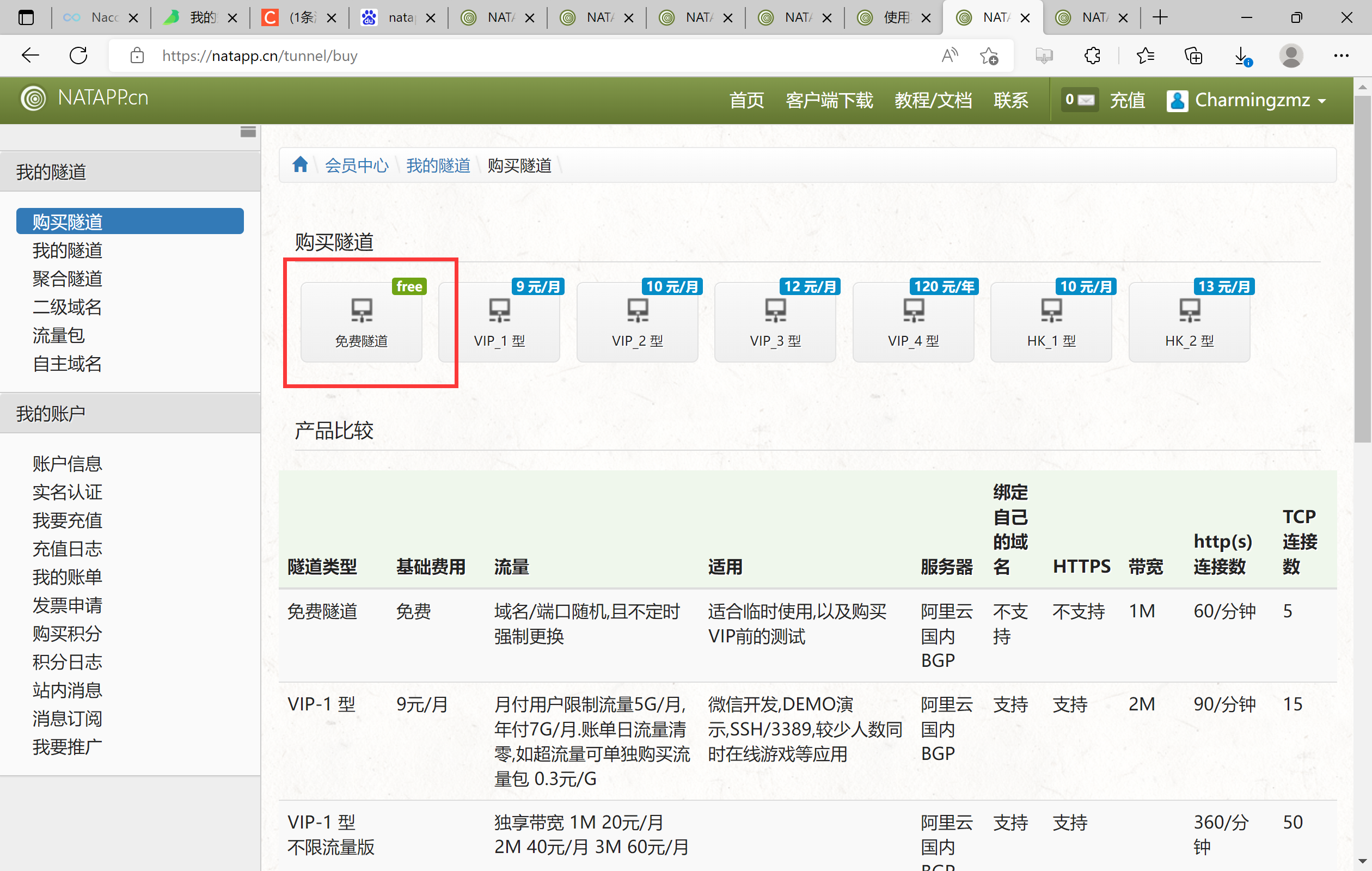This screenshot has width=1372, height=871.
Task: Open 联系 in top navigation
Action: (1011, 100)
